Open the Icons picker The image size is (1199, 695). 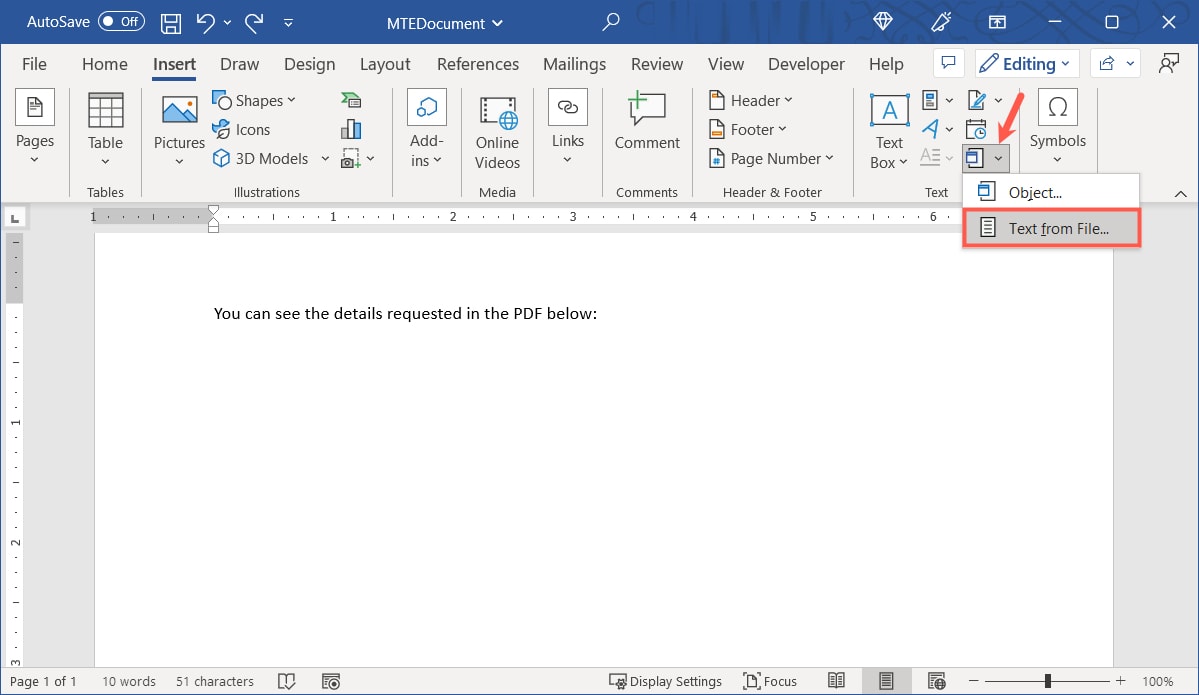tap(242, 129)
